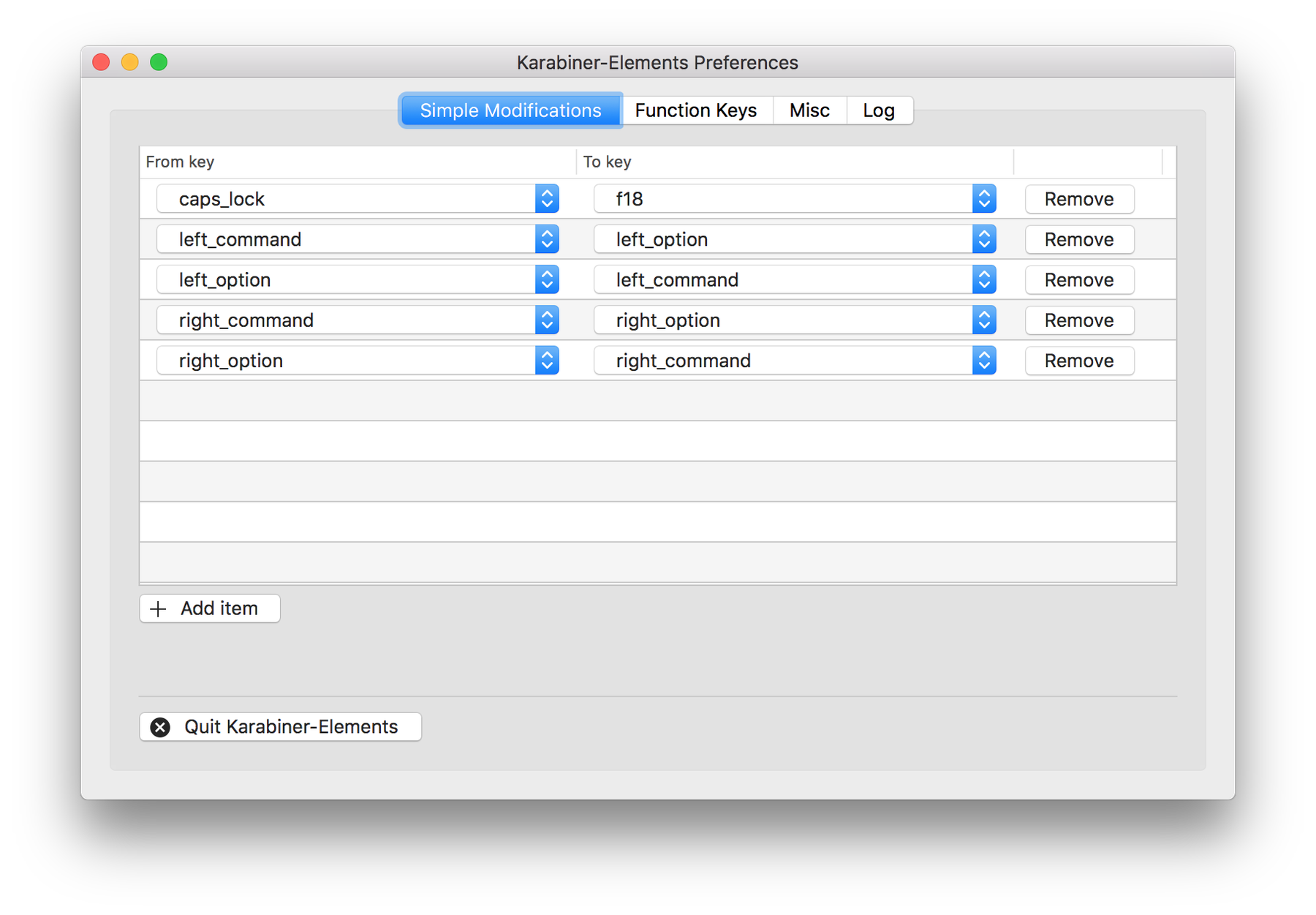Open the Log tab
Screen dimensions: 1316x915
(x=879, y=110)
